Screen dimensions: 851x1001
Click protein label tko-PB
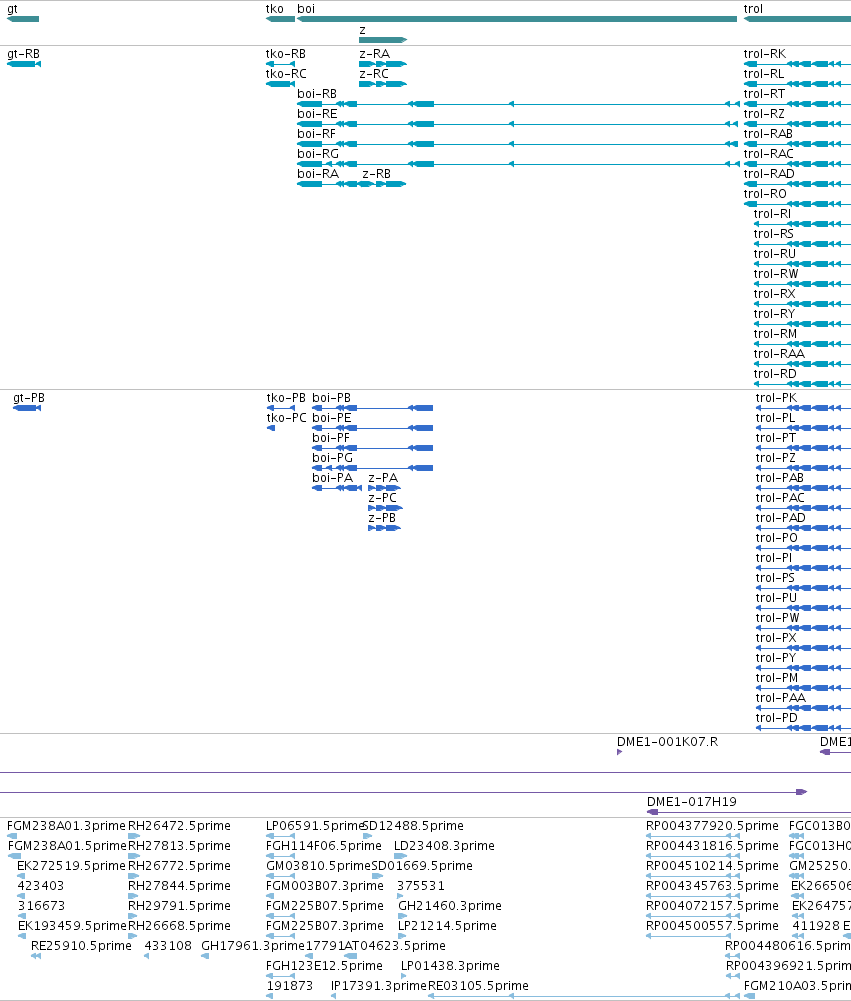pos(285,398)
